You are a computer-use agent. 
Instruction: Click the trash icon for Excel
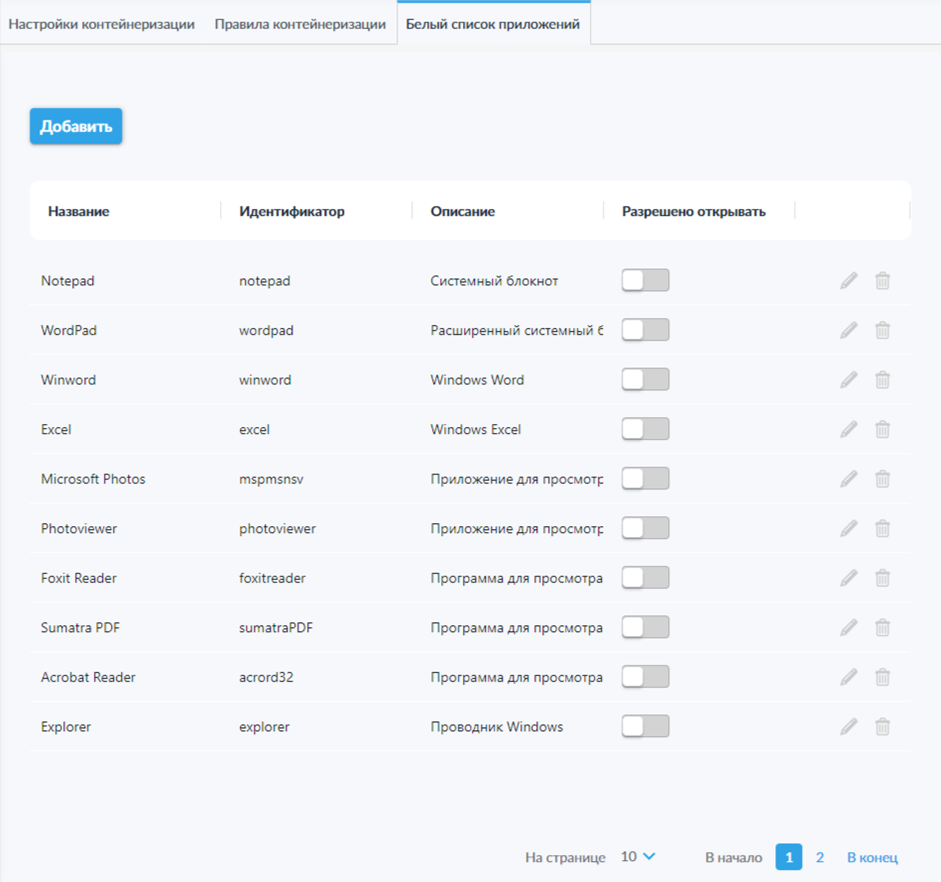pos(882,429)
